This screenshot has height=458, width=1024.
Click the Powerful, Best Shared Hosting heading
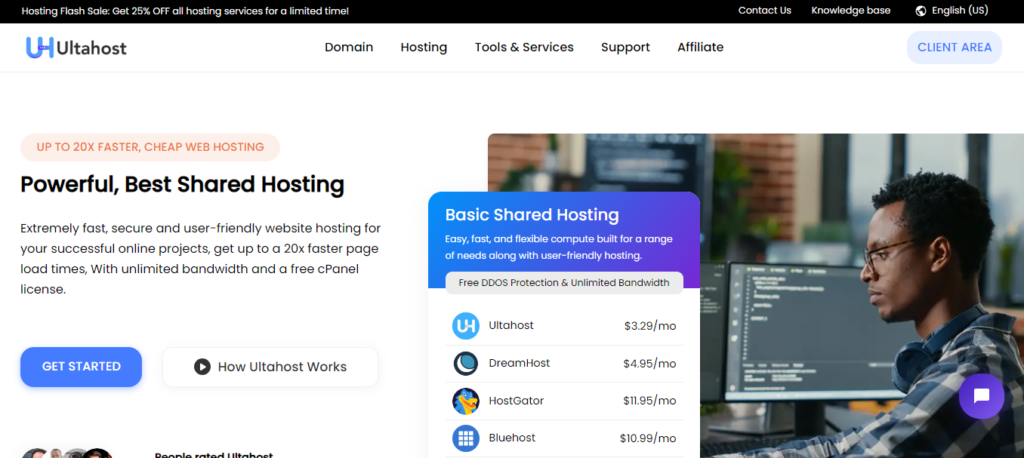[x=182, y=185]
